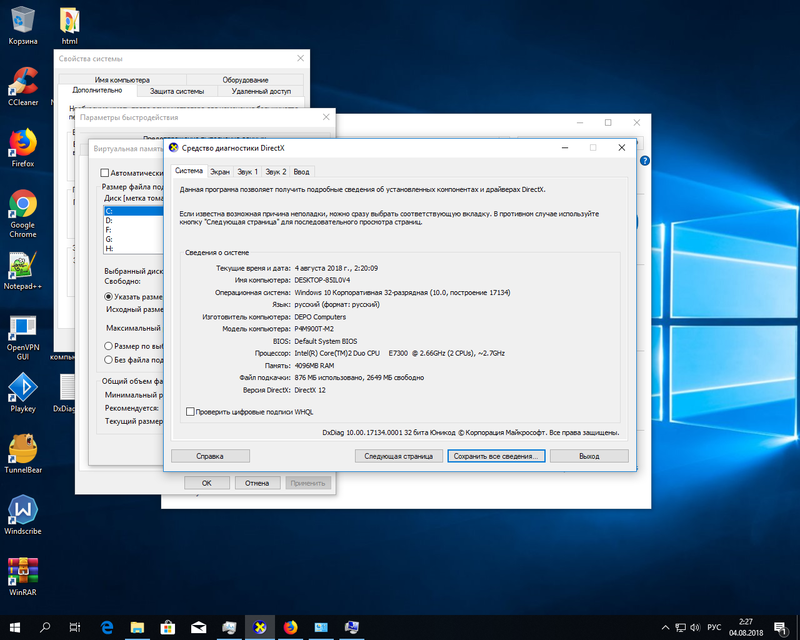Switch to DirectX diagnostic taskbar icon
The image size is (800, 640).
(260, 627)
